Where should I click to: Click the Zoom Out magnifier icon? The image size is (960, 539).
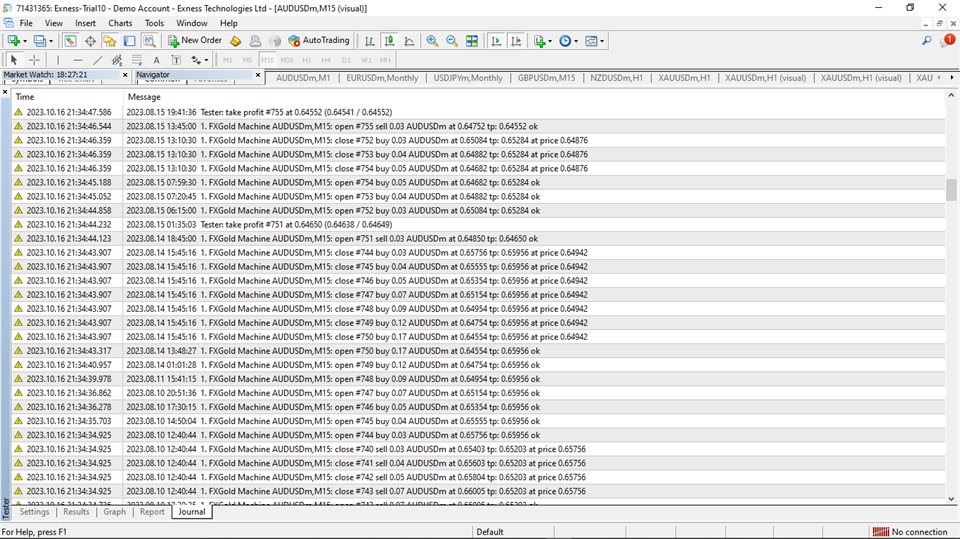click(452, 41)
